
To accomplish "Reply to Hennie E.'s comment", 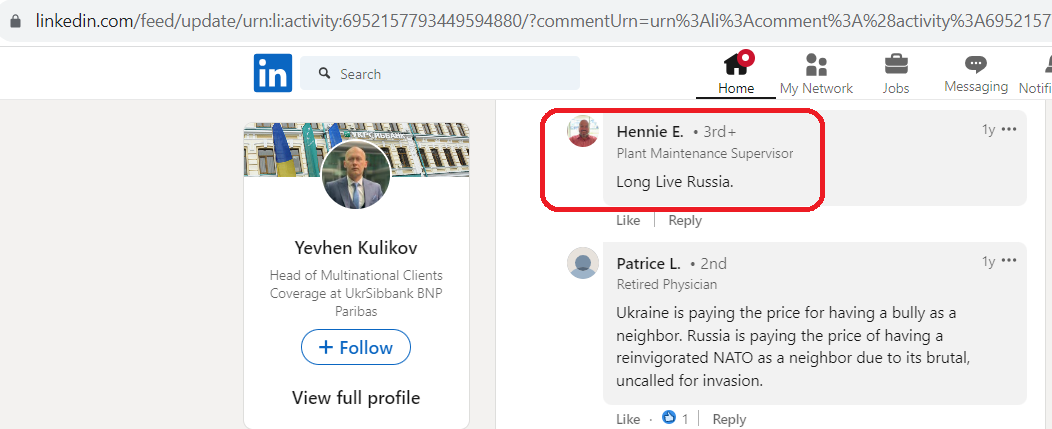I will [685, 220].
